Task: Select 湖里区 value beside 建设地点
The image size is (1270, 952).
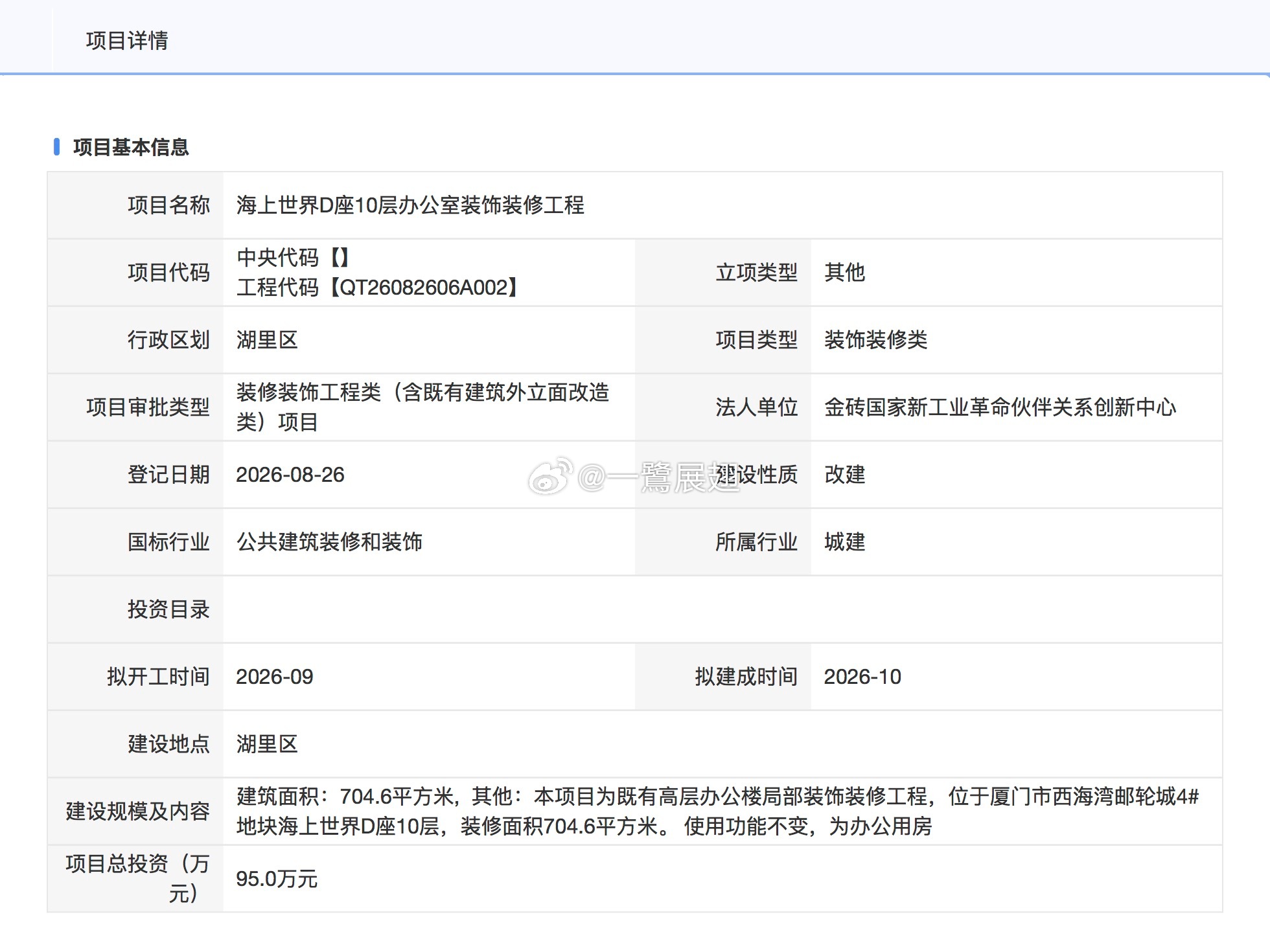Action: tap(267, 744)
